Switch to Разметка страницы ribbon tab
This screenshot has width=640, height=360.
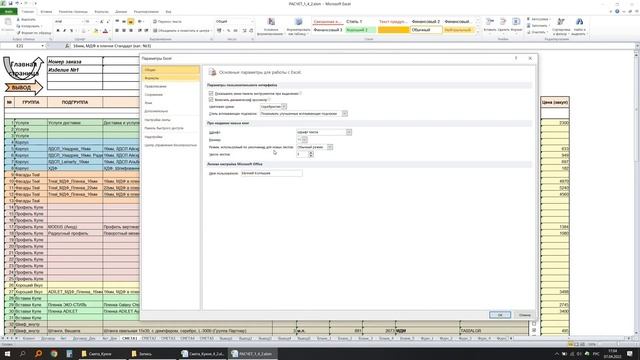tap(73, 11)
